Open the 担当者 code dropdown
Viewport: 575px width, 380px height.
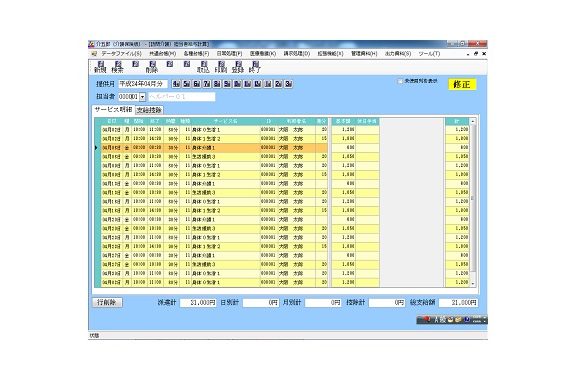[x=142, y=97]
